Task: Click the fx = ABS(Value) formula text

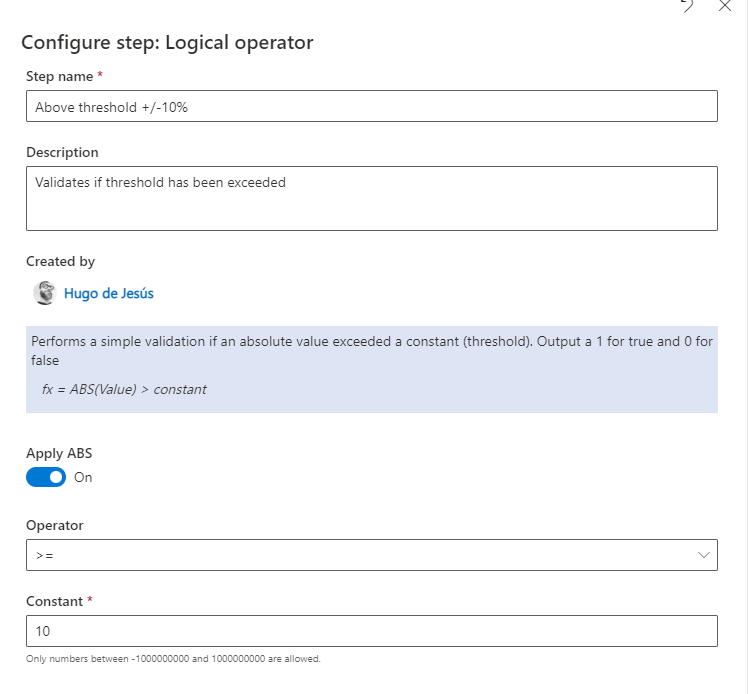Action: (x=124, y=389)
